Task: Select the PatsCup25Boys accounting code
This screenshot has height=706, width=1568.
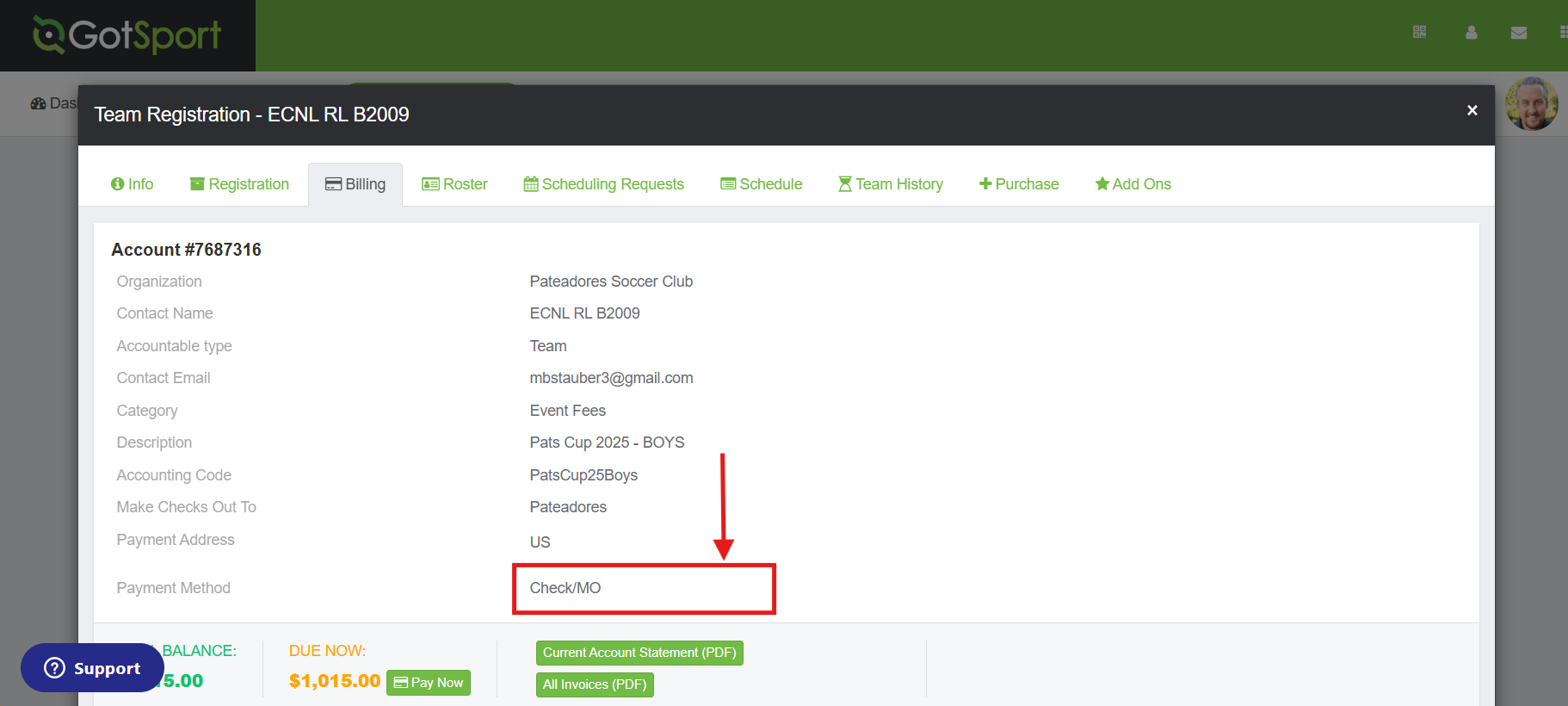Action: (x=583, y=475)
